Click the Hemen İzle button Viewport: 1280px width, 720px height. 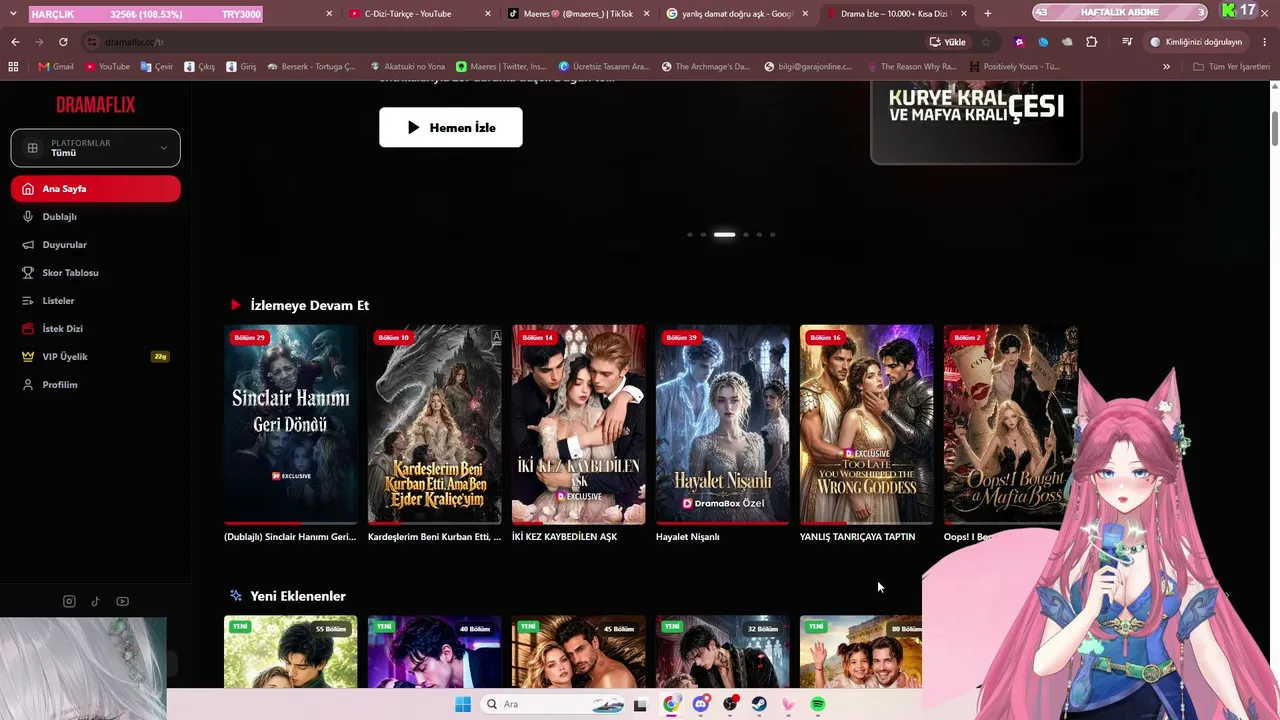[451, 127]
